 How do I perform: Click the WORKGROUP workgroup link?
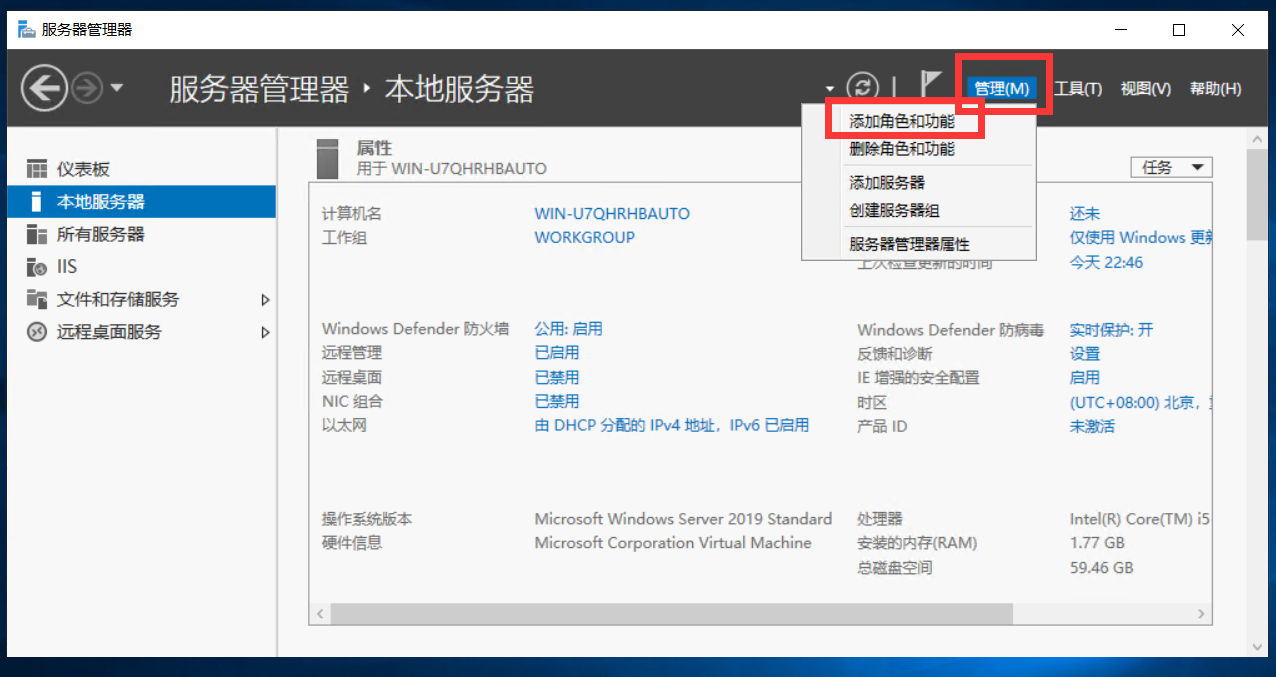584,237
